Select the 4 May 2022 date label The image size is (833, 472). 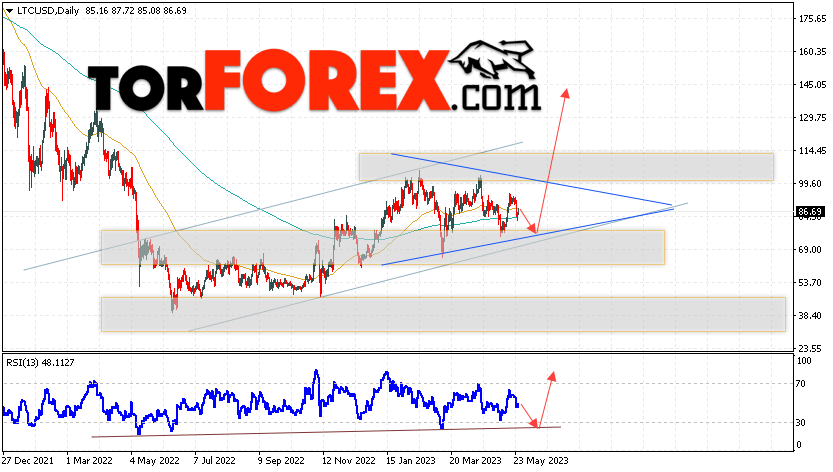pyautogui.click(x=155, y=460)
